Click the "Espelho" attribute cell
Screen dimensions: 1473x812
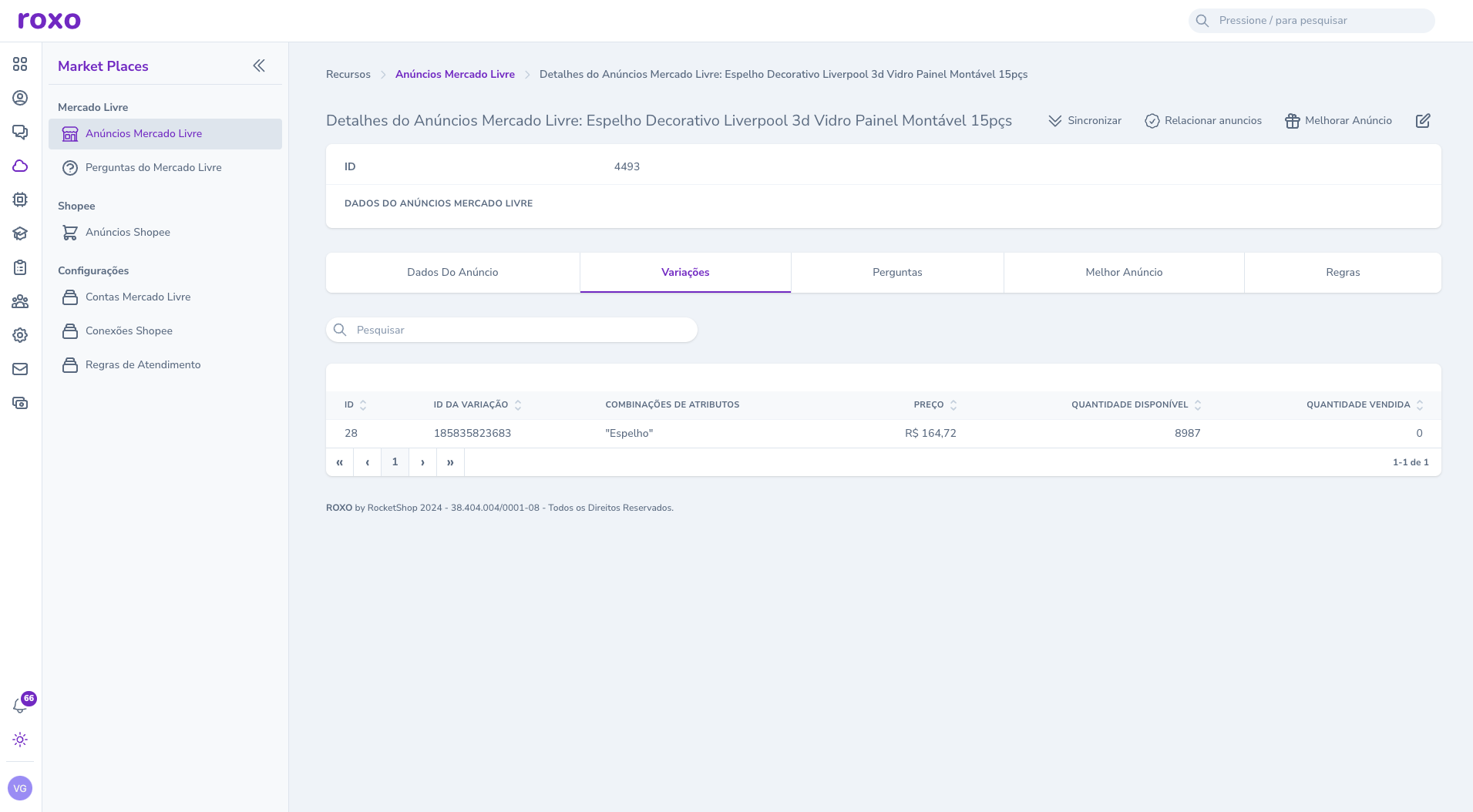(629, 433)
